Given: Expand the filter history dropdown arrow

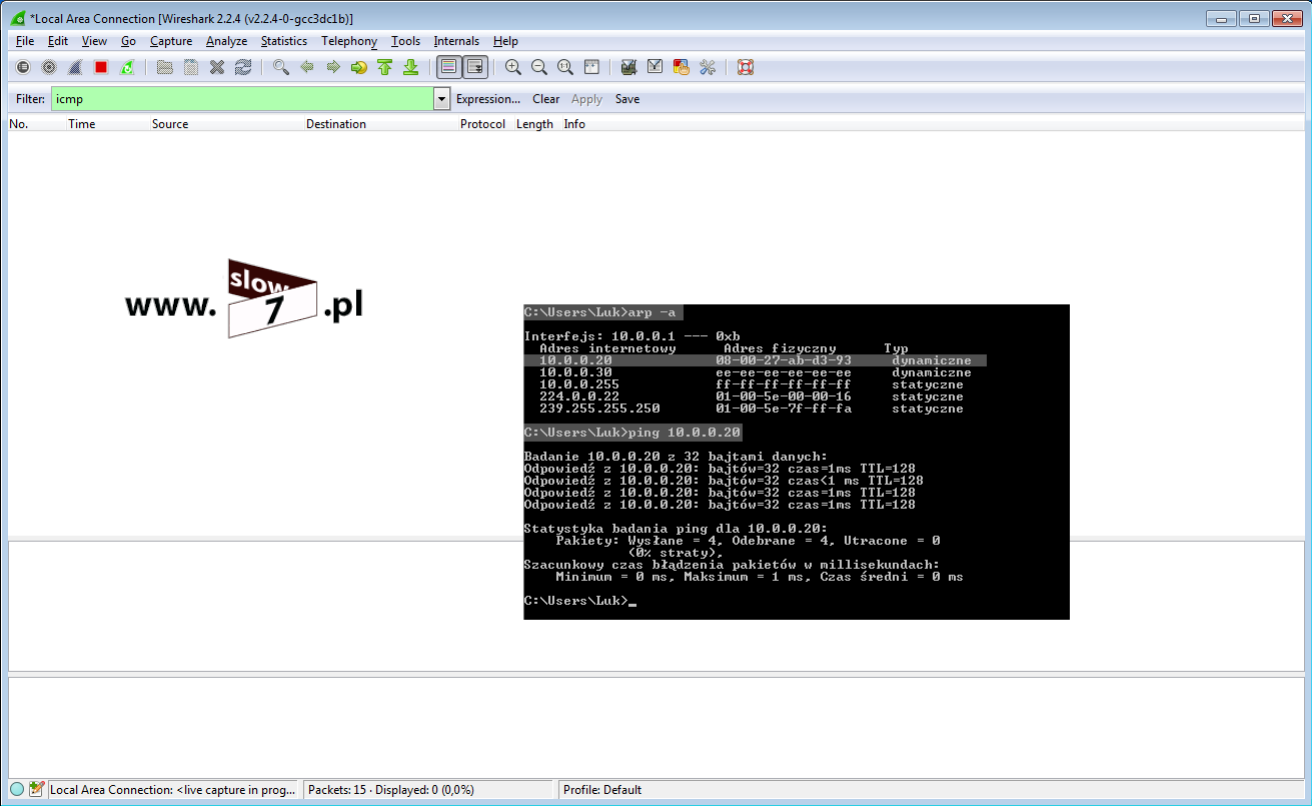Looking at the screenshot, I should 442,99.
